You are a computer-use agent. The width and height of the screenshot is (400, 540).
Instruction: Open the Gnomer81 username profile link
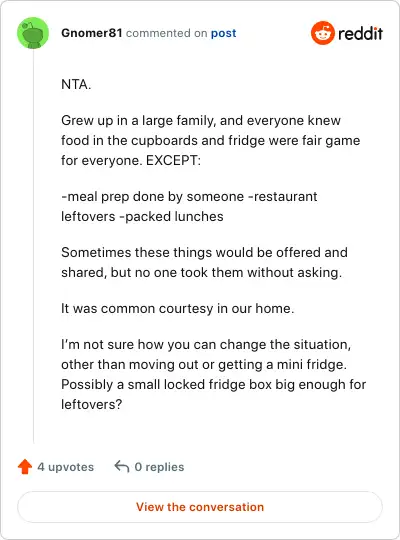pos(92,33)
